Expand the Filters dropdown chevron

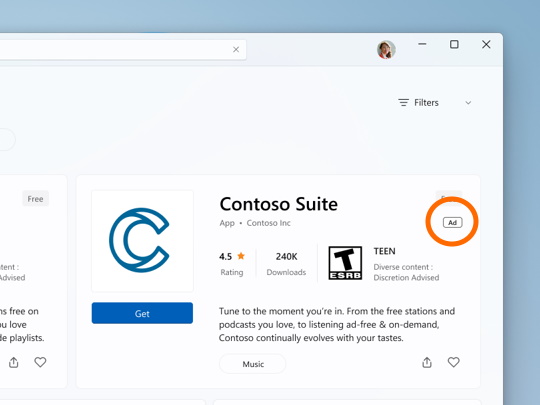click(468, 103)
